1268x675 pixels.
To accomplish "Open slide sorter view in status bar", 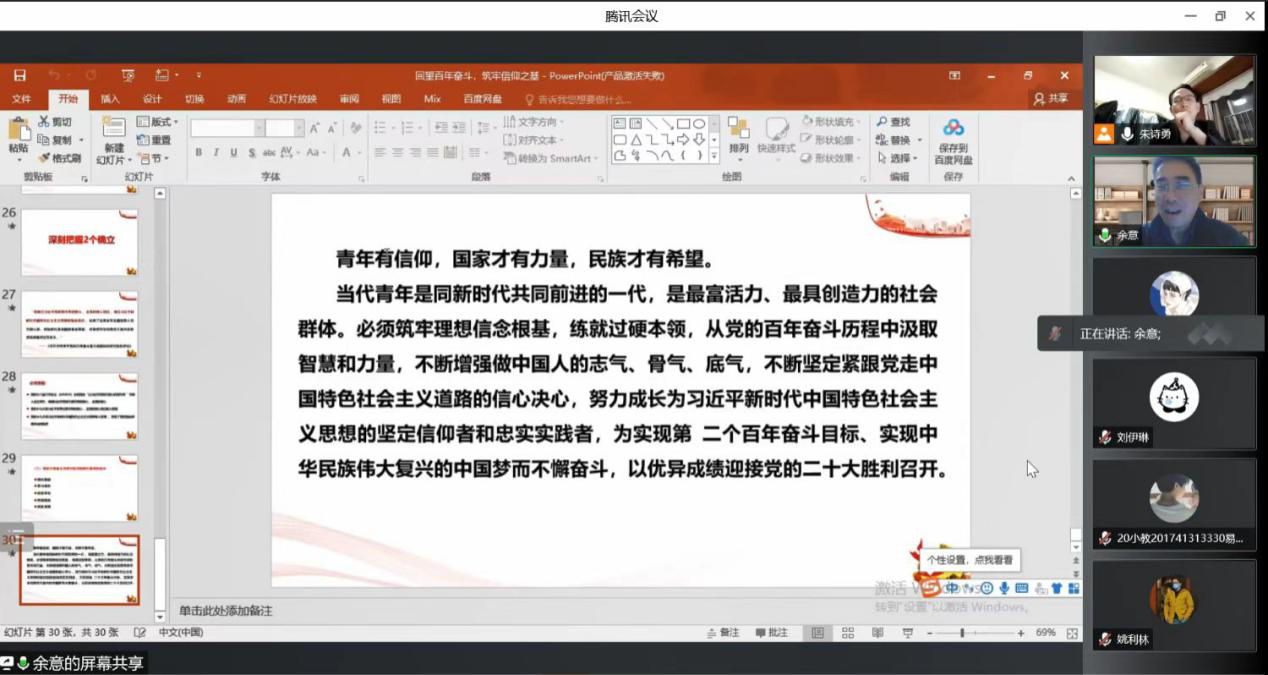I will pyautogui.click(x=847, y=633).
